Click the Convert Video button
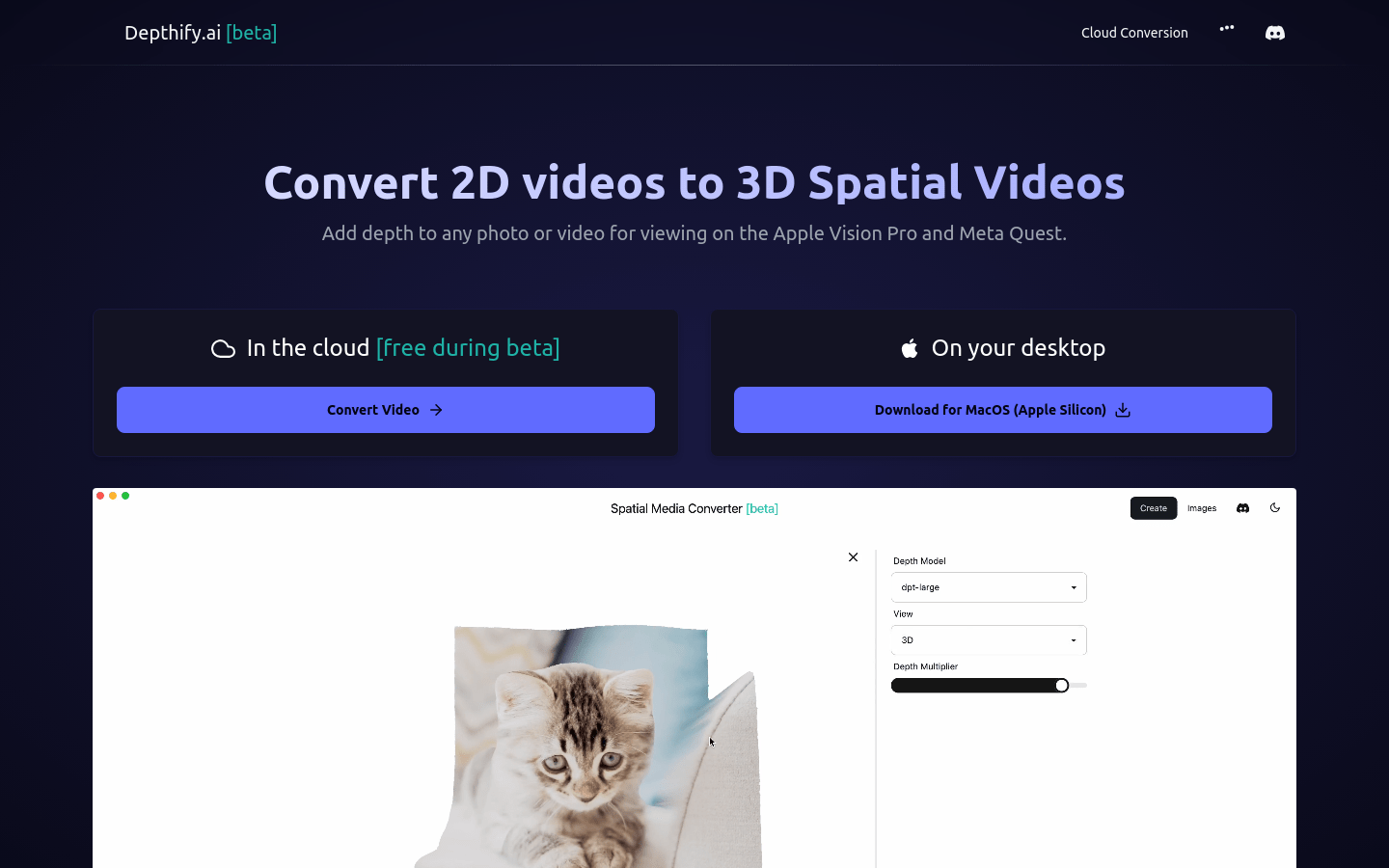The image size is (1389, 868). [386, 410]
